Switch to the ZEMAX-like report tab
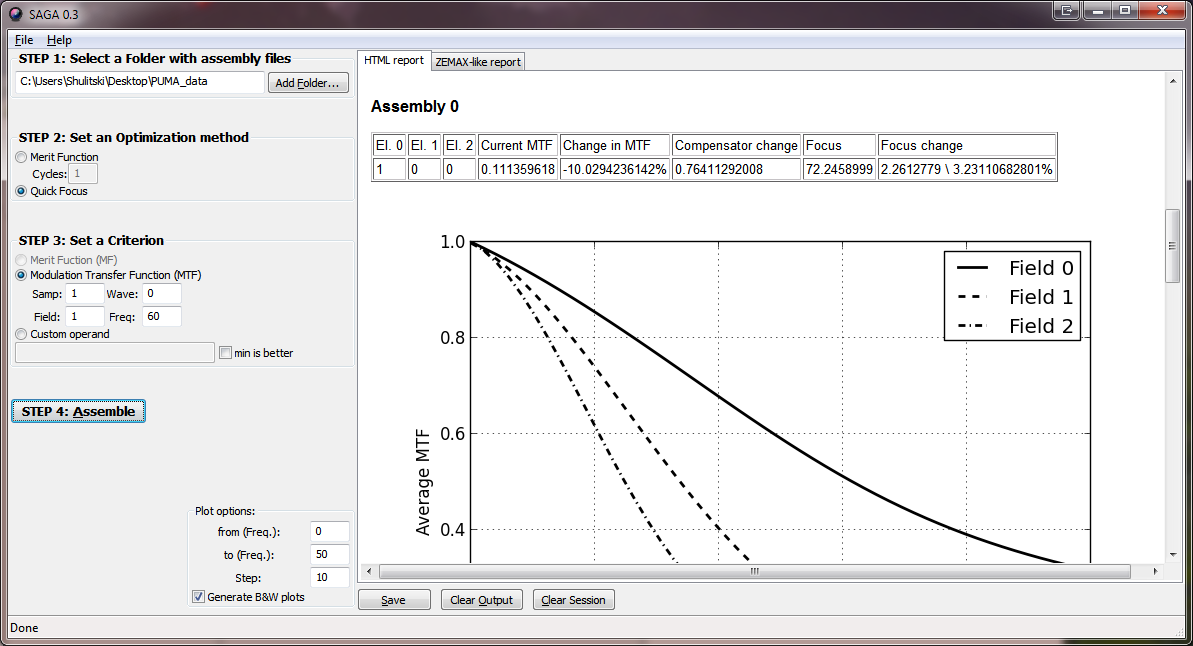1193x646 pixels. (478, 62)
